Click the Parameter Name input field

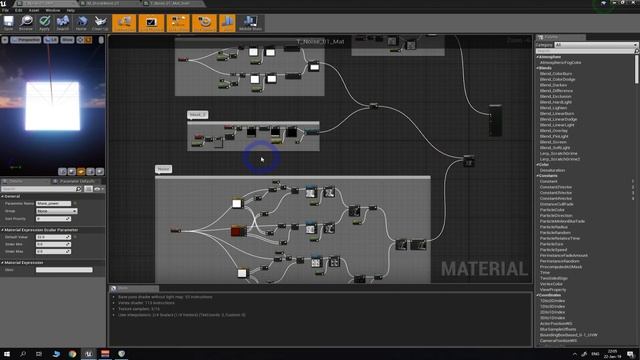tap(53, 203)
